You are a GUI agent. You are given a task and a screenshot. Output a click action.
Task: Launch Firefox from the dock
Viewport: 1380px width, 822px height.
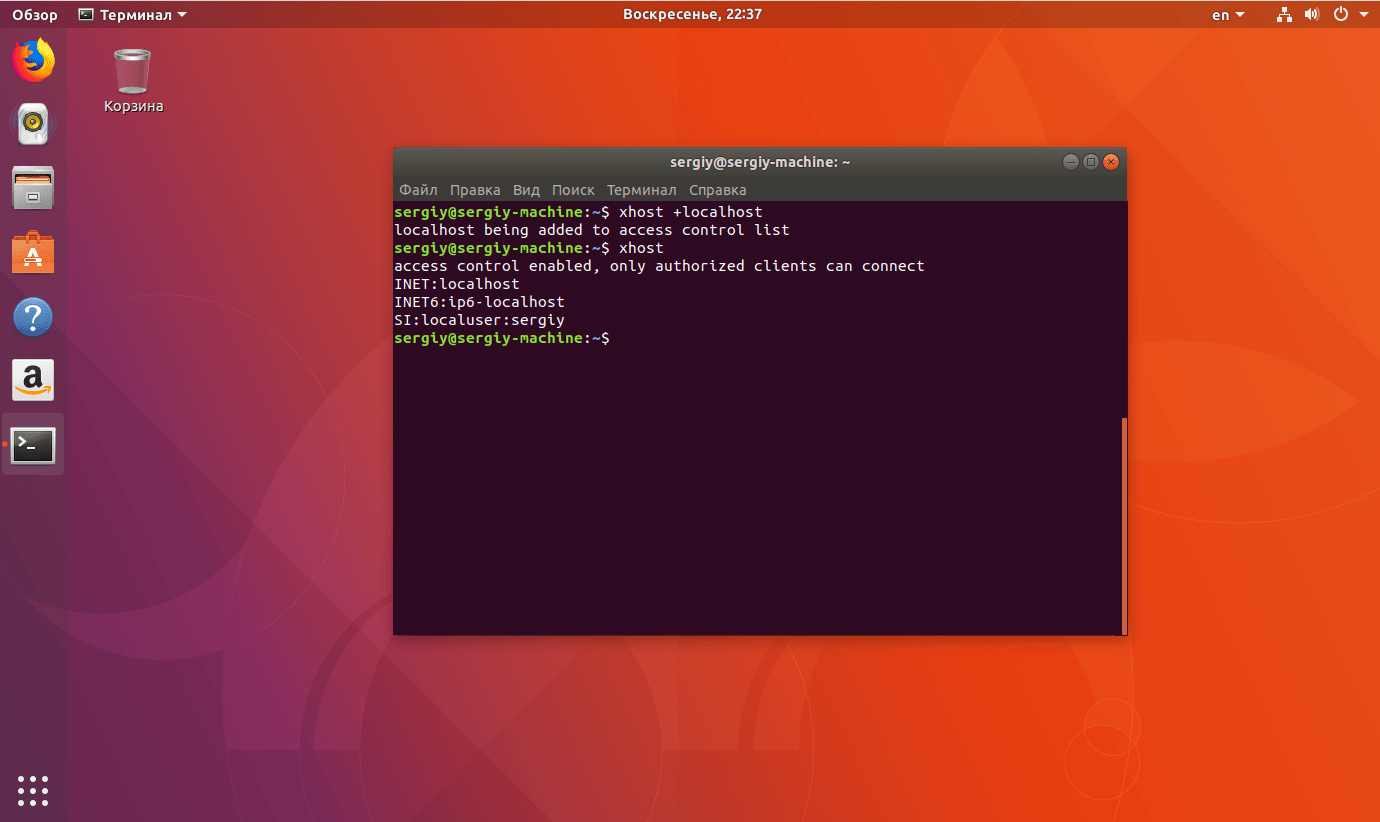coord(33,60)
